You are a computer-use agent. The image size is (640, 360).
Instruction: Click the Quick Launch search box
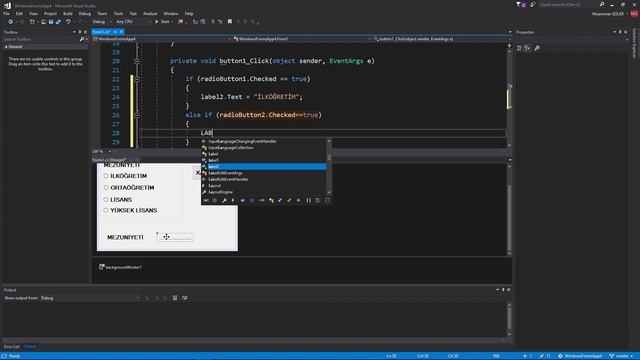pyautogui.click(x=567, y=4)
